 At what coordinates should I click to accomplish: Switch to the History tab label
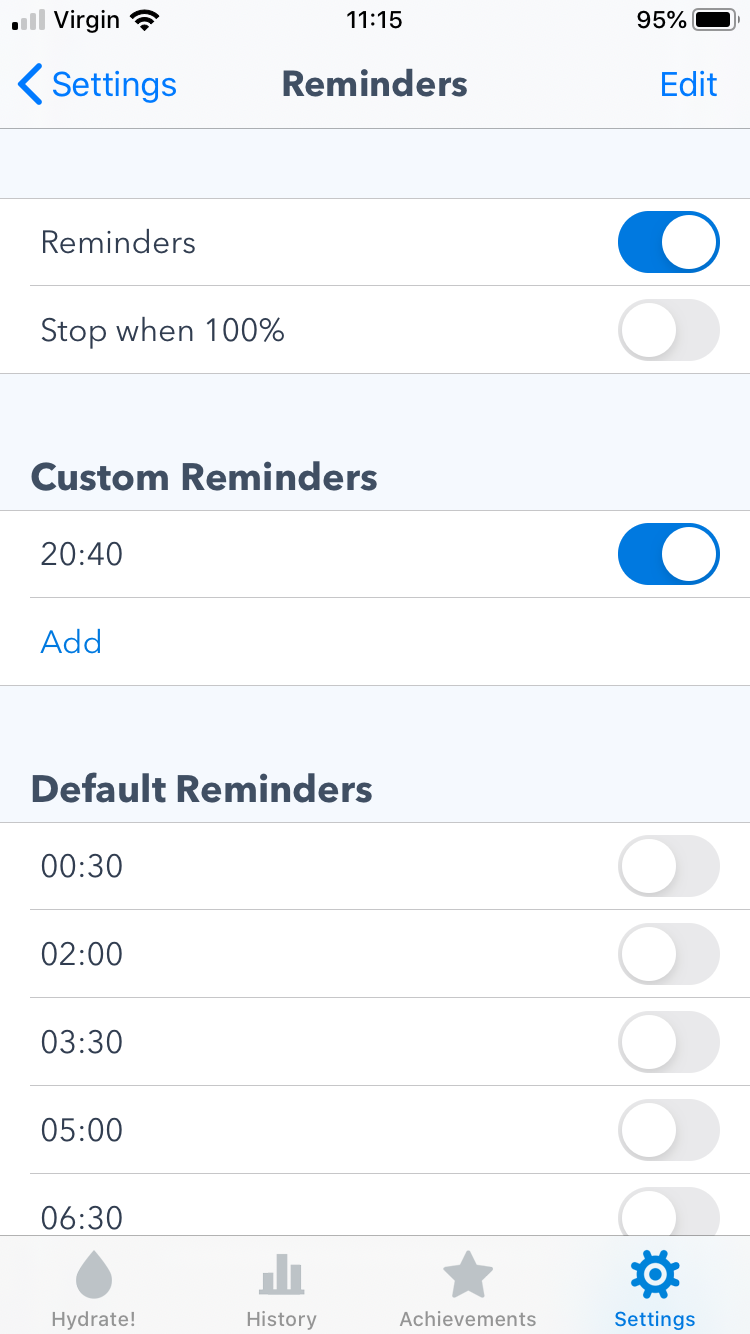coord(281,1319)
